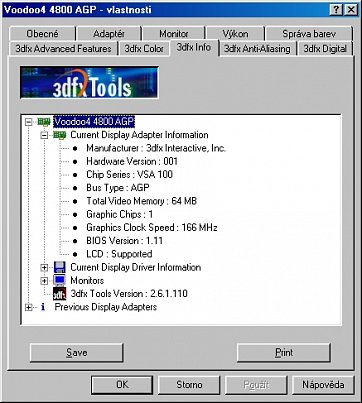Confirm with the OK button
The image size is (362, 403).
click(122, 385)
